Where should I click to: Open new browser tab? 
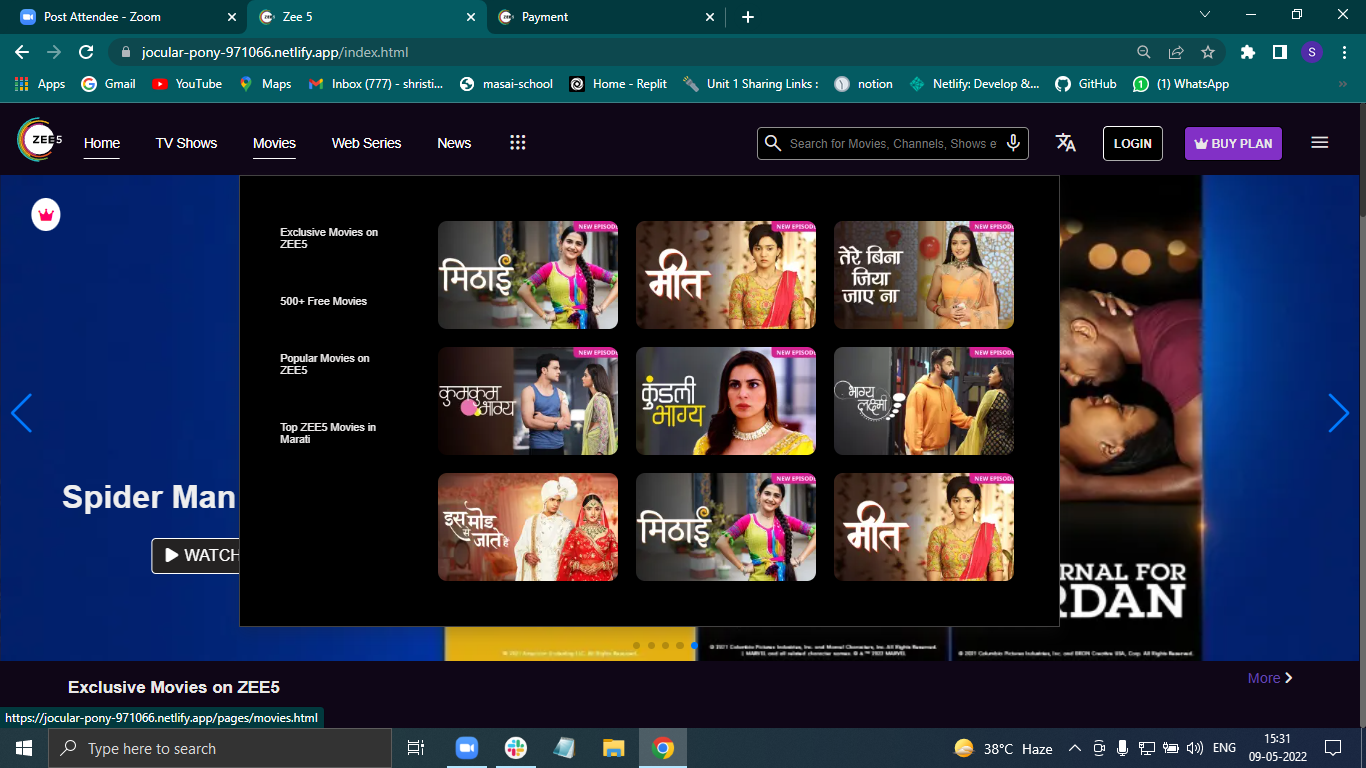pos(748,17)
